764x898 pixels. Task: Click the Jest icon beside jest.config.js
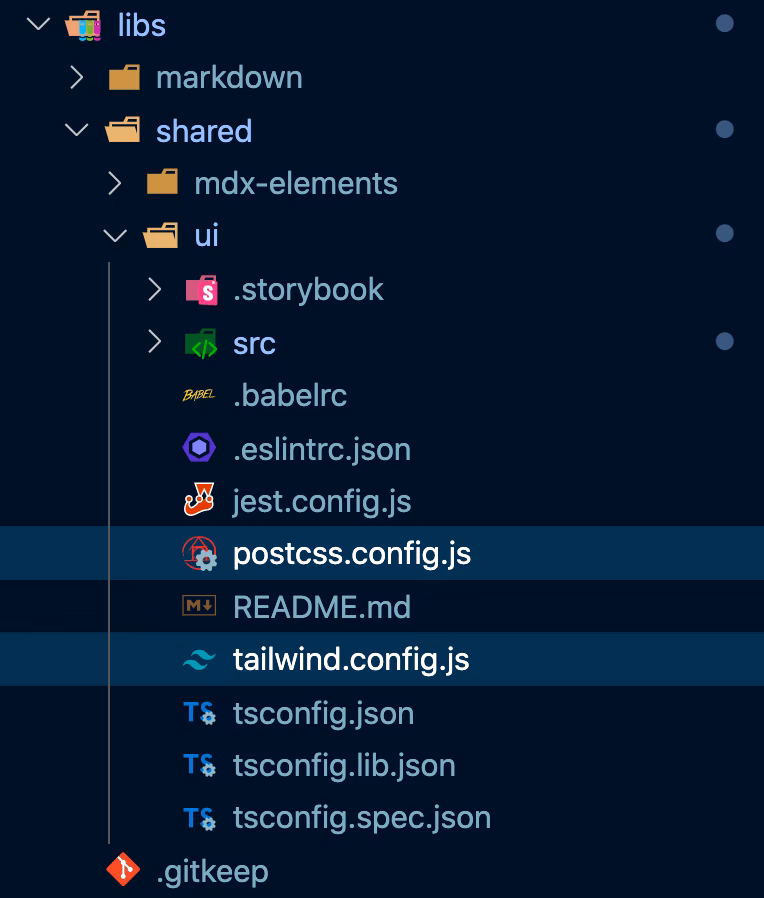(199, 501)
